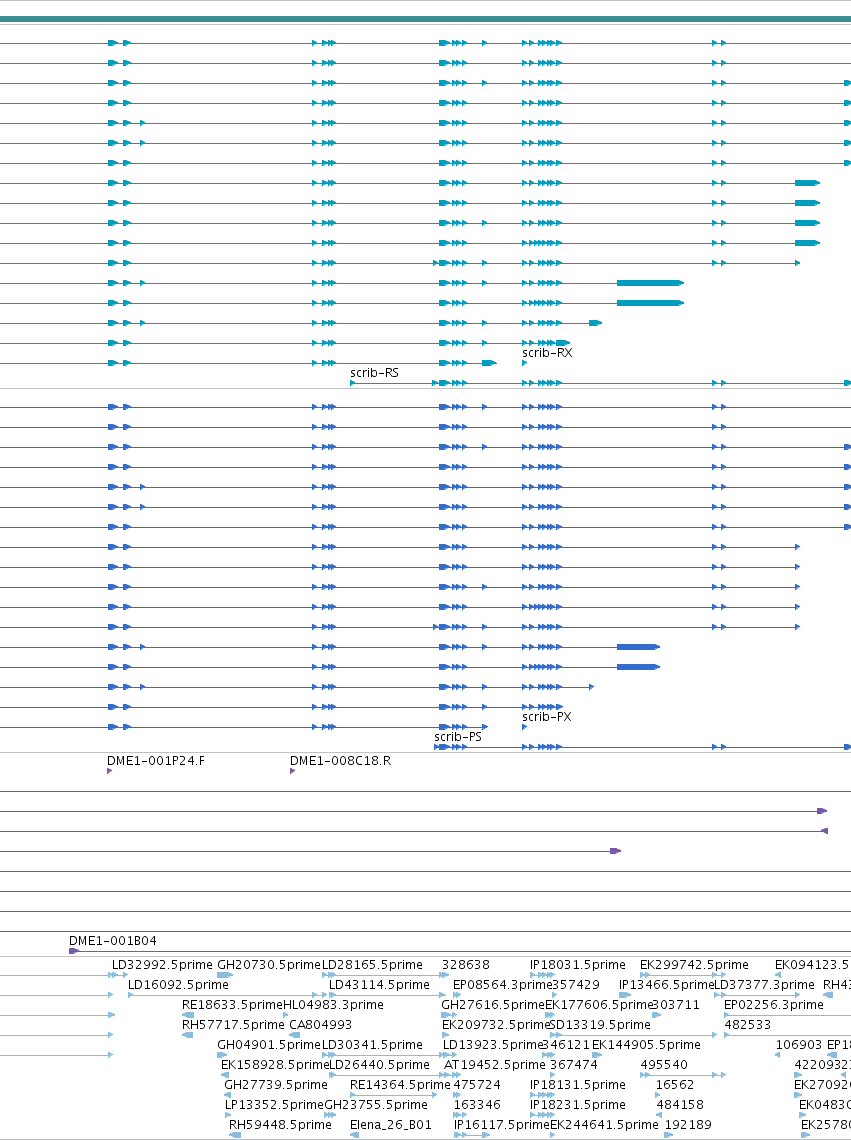Click the LD28165.5prime EST label
The height and width of the screenshot is (1140, 851).
[x=372, y=965]
